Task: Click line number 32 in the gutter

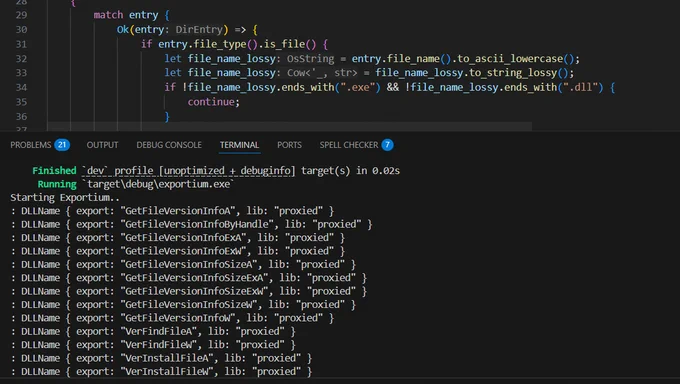Action: pyautogui.click(x=21, y=59)
